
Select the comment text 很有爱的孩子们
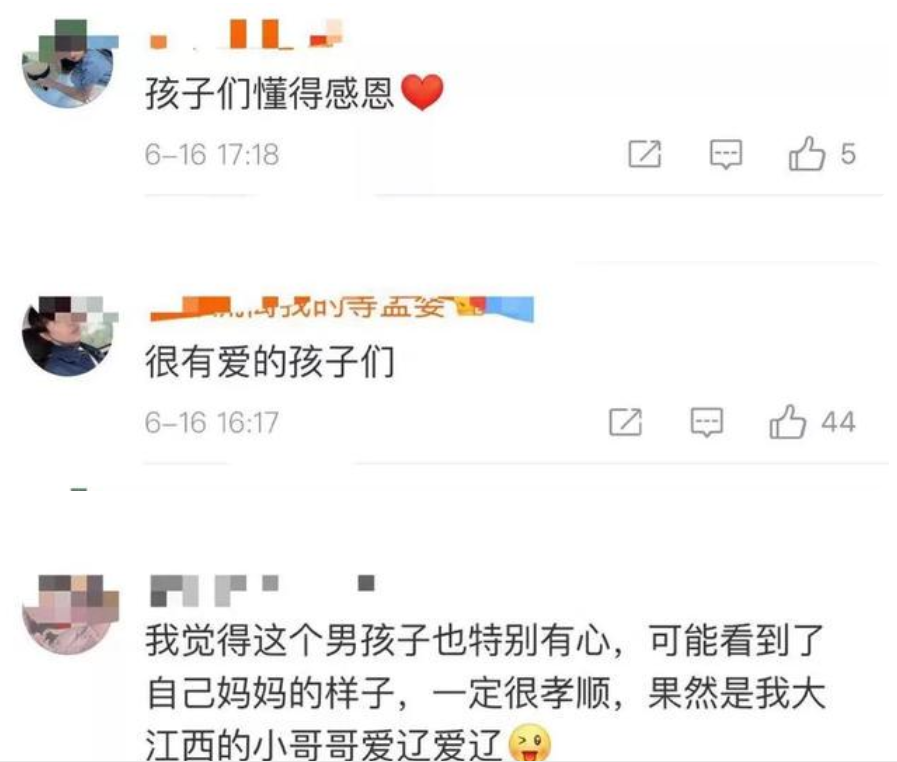(x=269, y=362)
